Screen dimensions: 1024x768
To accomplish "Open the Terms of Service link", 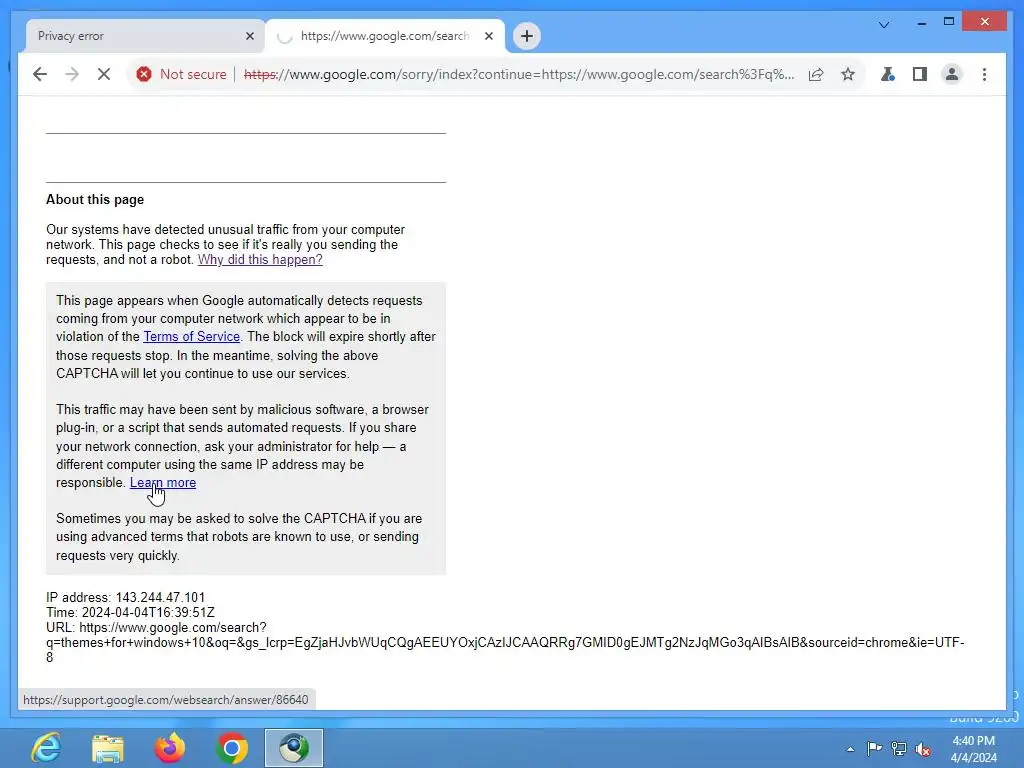I will 191,336.
